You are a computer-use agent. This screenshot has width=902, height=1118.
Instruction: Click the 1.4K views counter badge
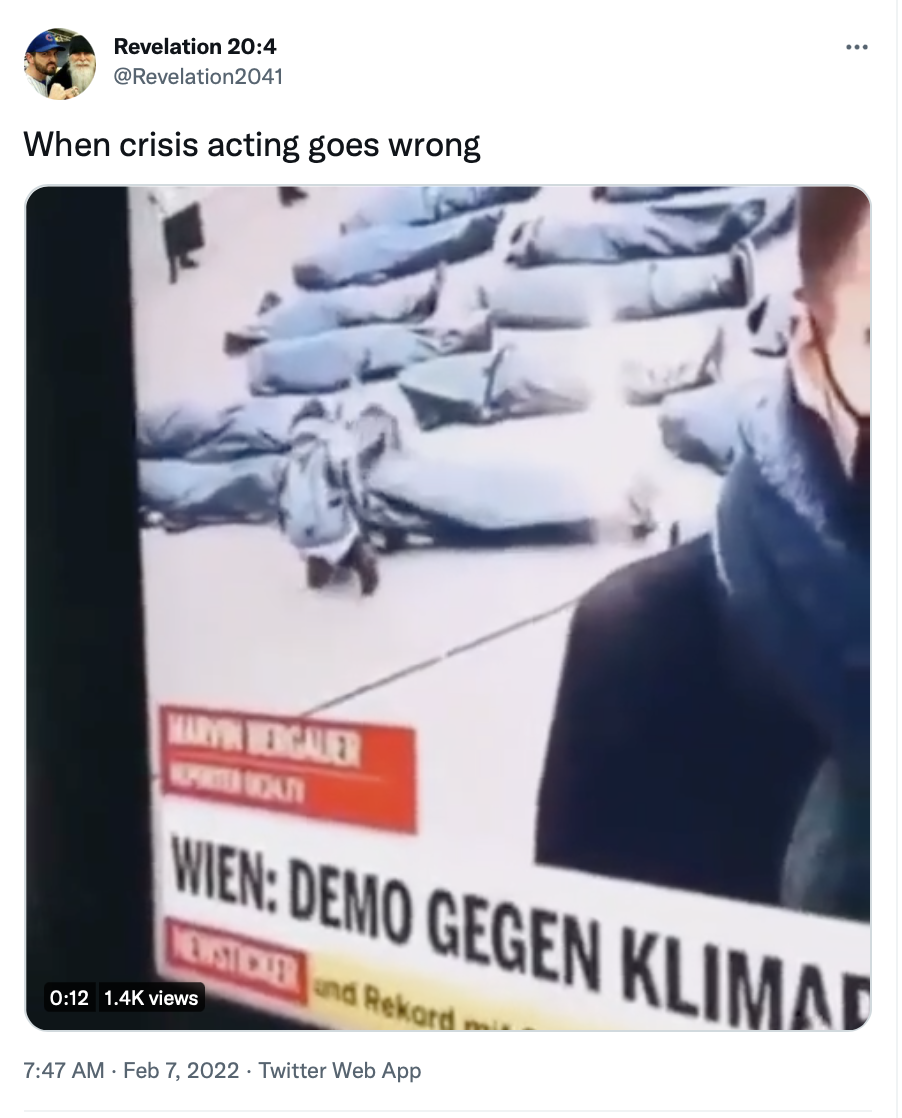[x=150, y=998]
